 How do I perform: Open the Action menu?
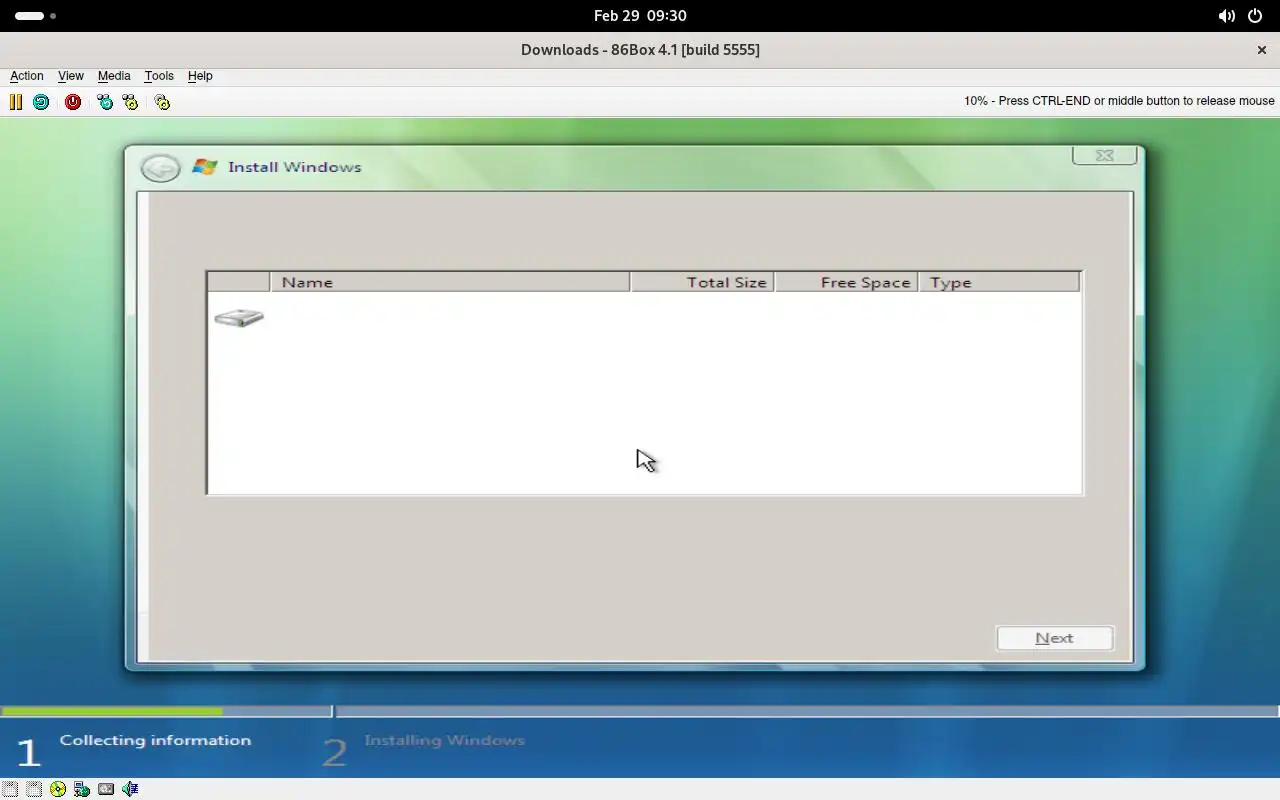tap(27, 76)
